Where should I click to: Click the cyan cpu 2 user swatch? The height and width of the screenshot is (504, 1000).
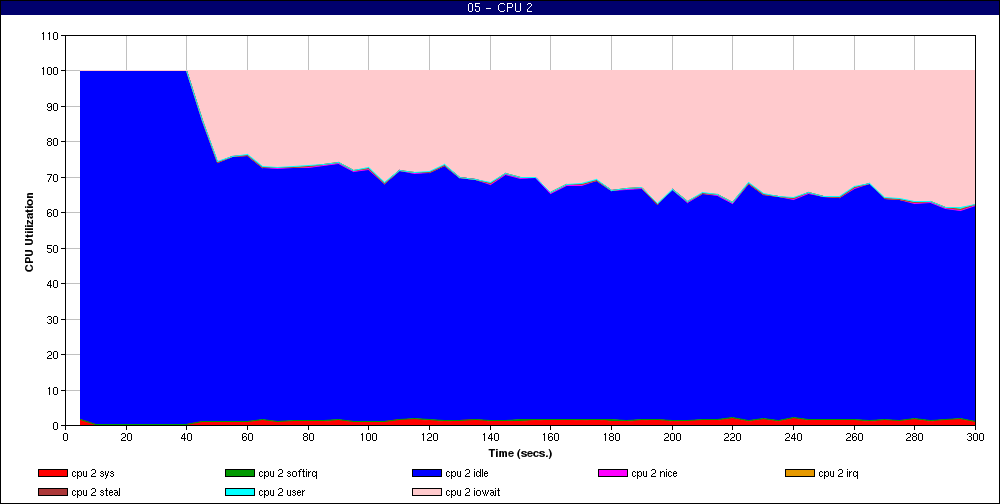239,493
